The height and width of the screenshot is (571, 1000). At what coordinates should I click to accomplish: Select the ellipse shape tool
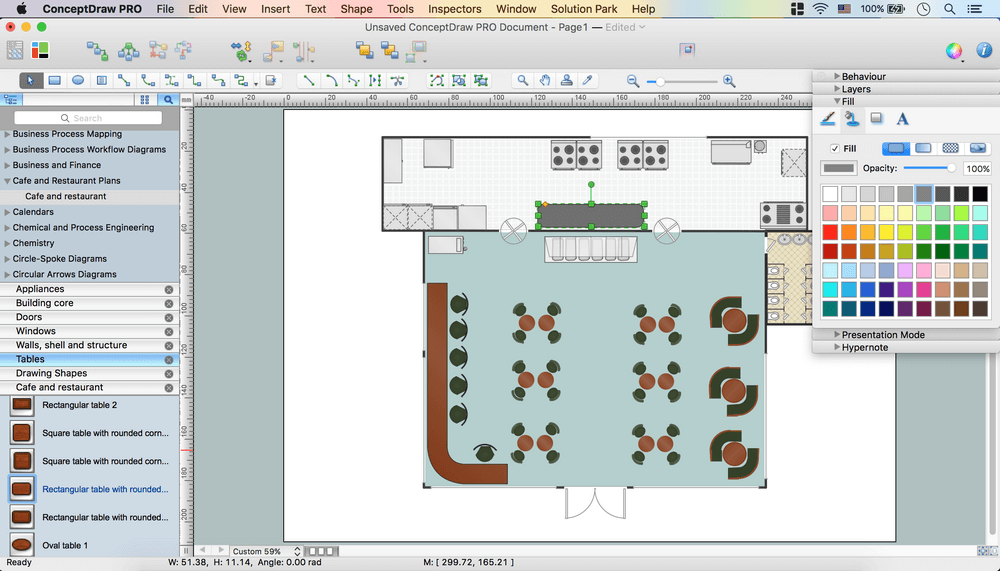[78, 80]
